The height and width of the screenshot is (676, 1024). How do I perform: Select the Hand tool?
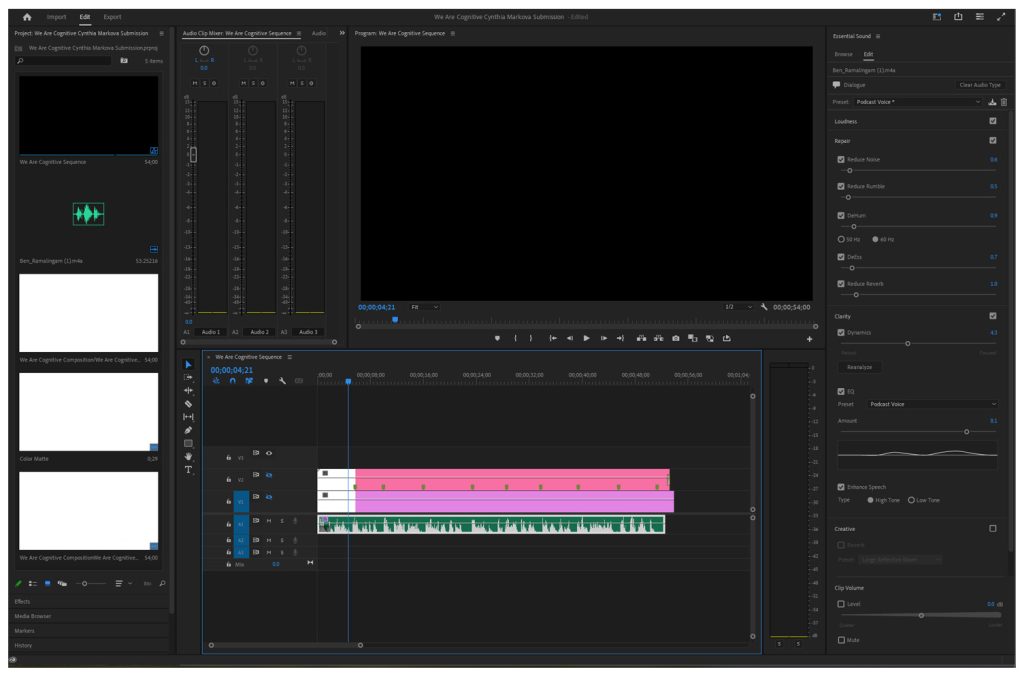point(189,456)
